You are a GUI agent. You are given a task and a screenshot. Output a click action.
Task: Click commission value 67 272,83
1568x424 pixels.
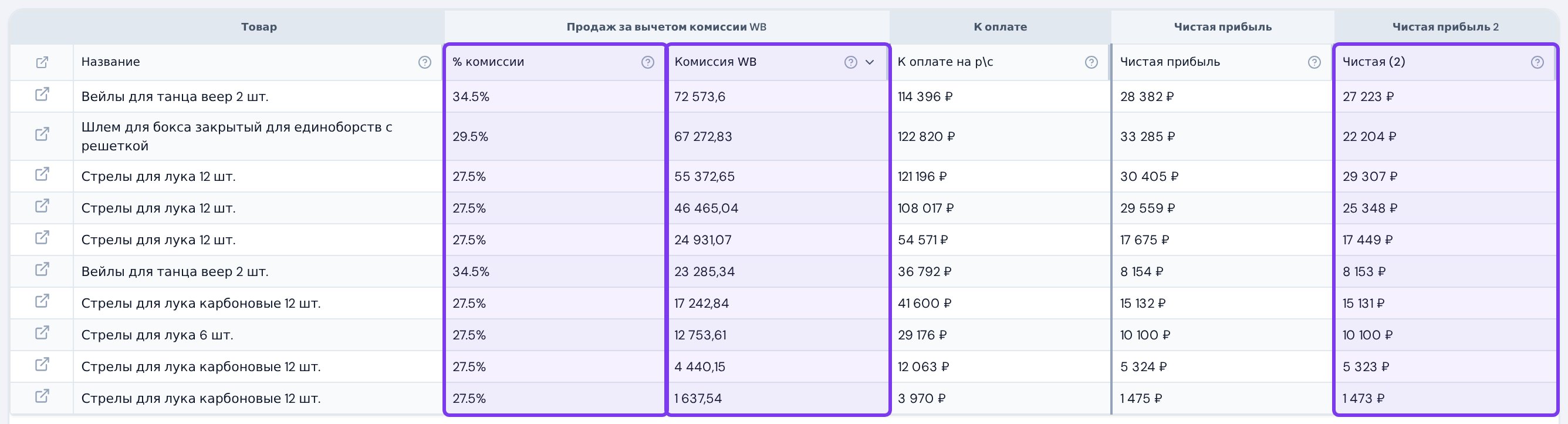(703, 136)
